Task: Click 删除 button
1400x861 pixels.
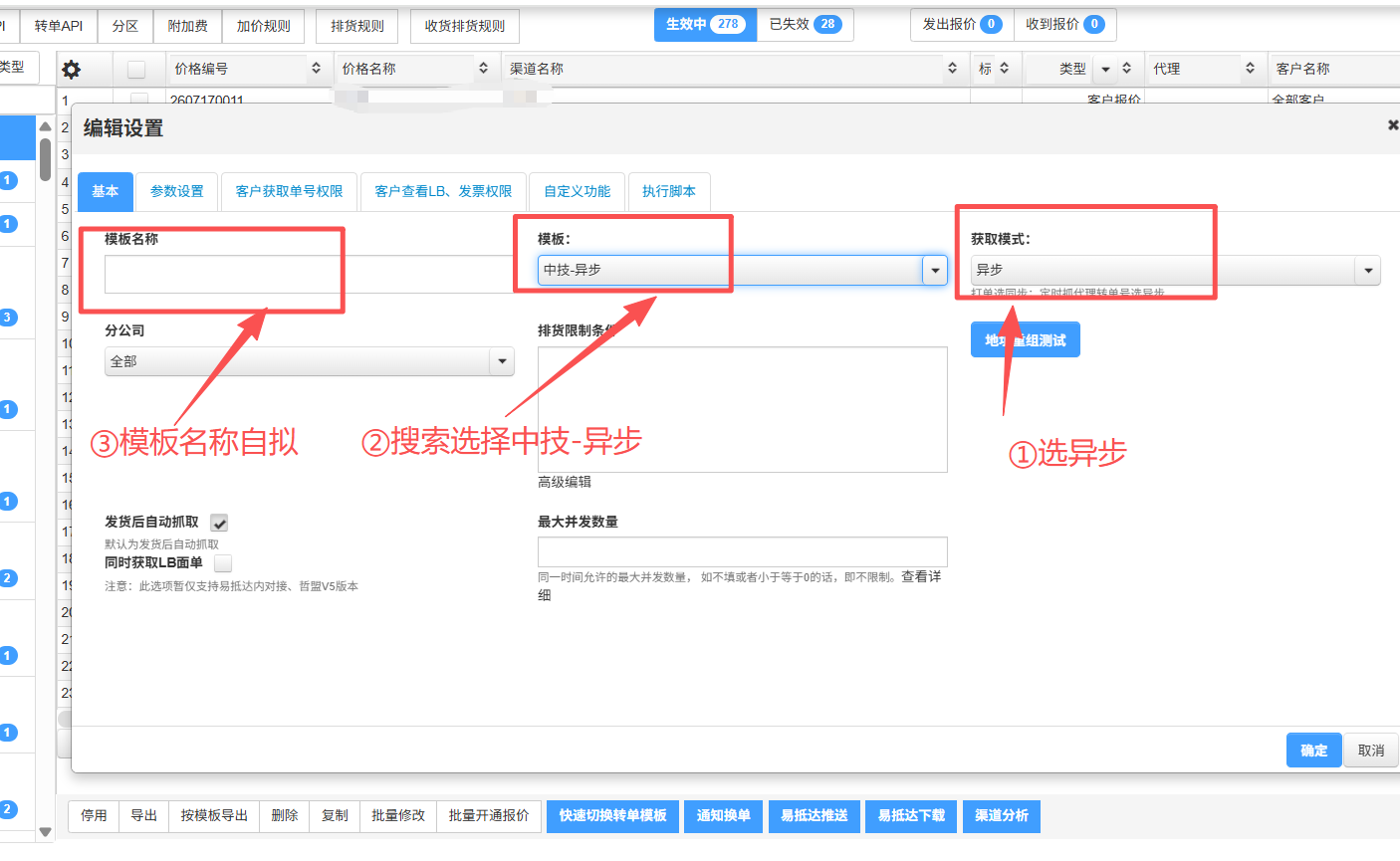Action: [x=285, y=816]
